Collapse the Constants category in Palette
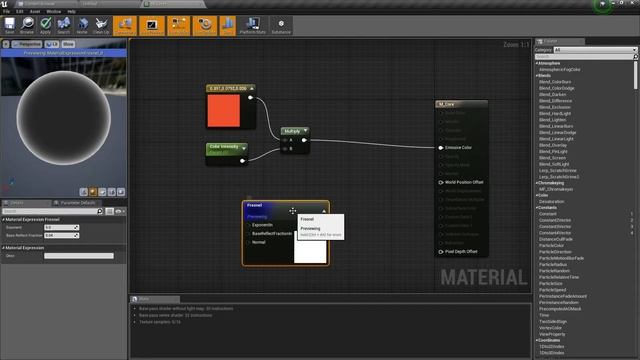 (537, 208)
